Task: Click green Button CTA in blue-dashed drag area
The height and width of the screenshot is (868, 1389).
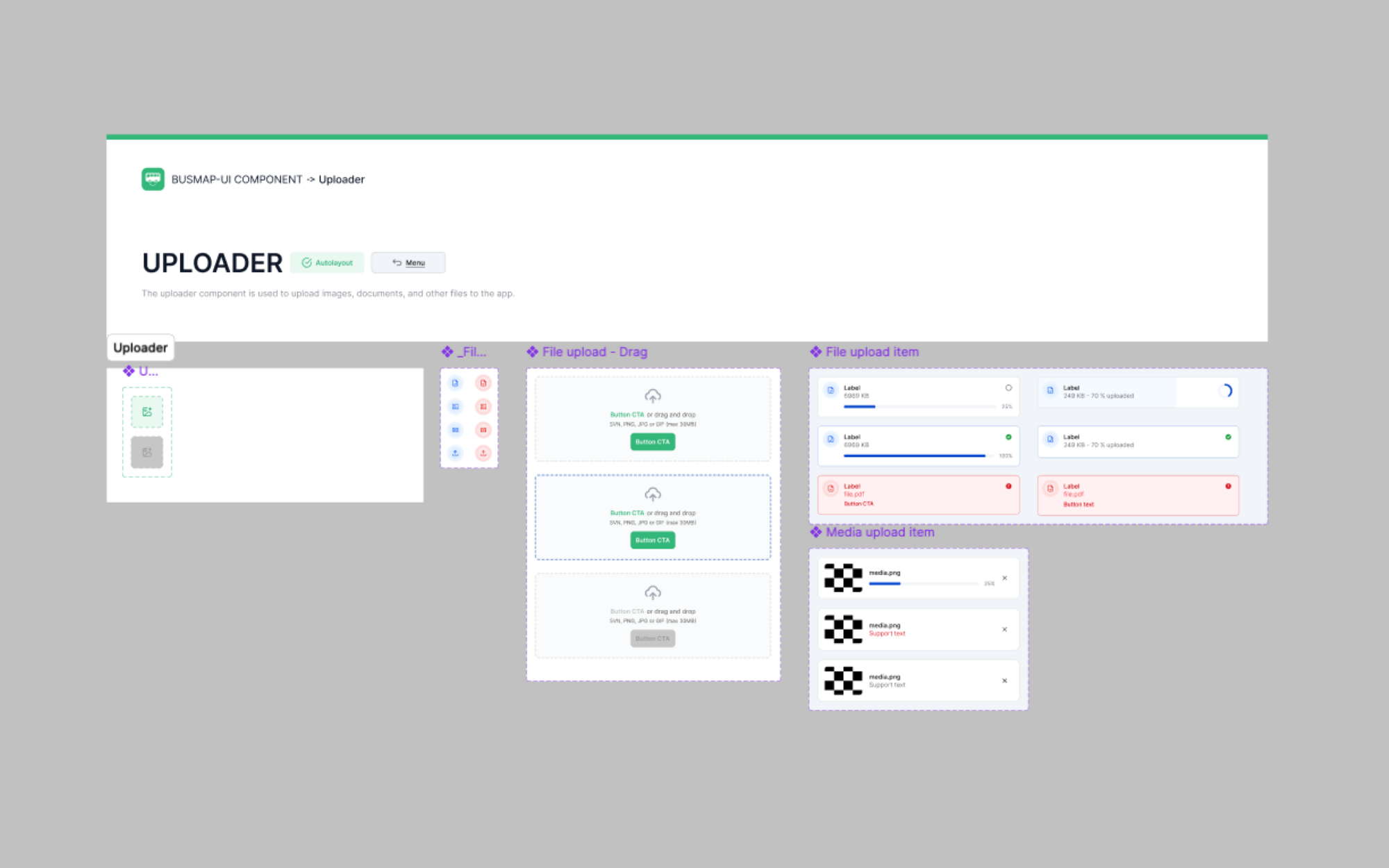Action: point(653,540)
